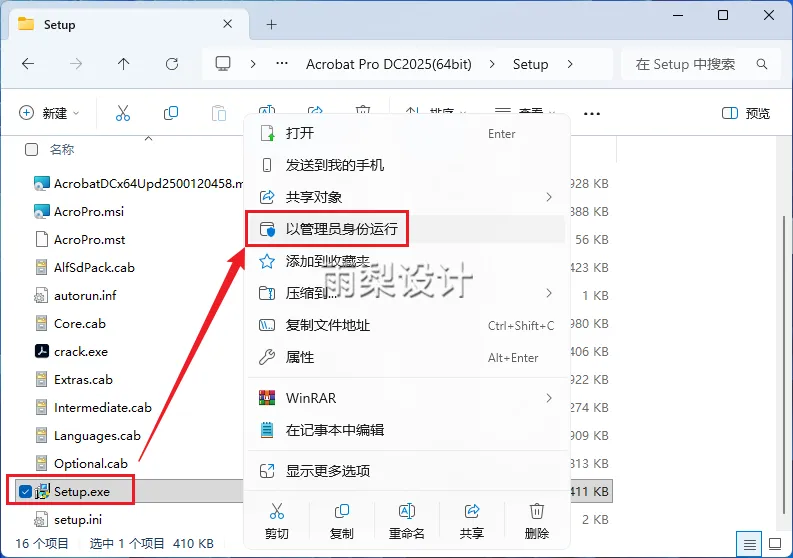Expand chevron after Acrobat Pro DC2025(64bit) breadcrumb
The image size is (793, 558).
tap(492, 64)
